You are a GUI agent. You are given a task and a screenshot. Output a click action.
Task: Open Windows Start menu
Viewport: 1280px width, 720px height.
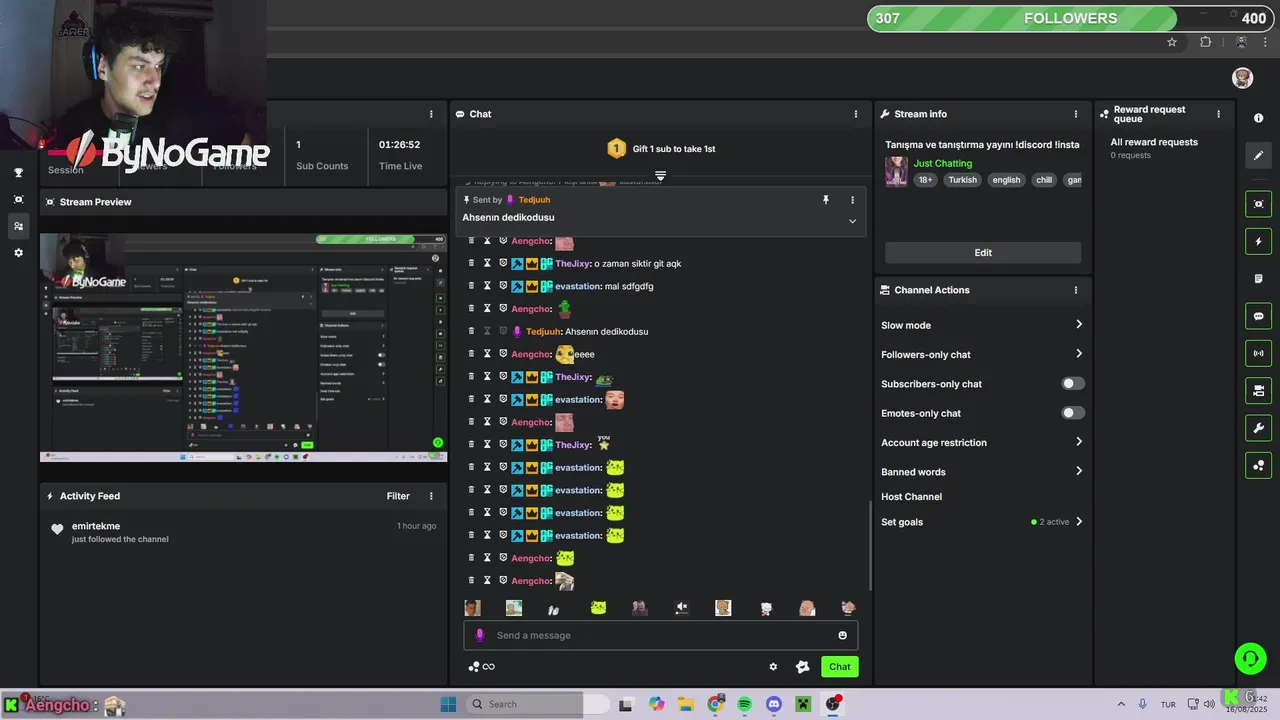(448, 704)
